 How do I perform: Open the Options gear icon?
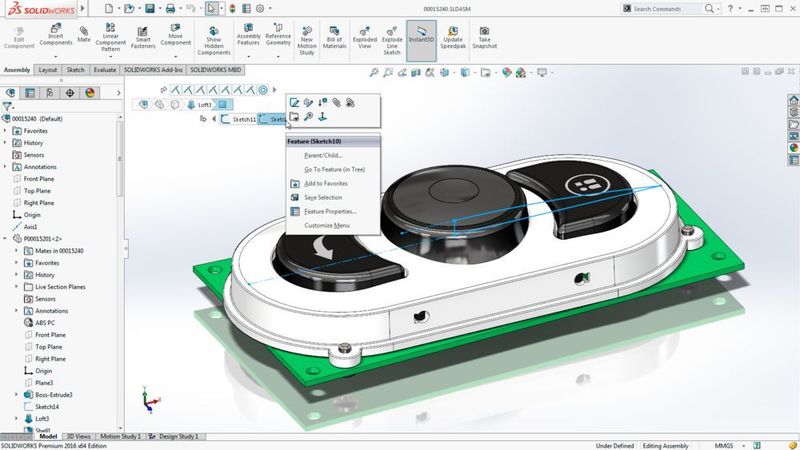coord(260,8)
